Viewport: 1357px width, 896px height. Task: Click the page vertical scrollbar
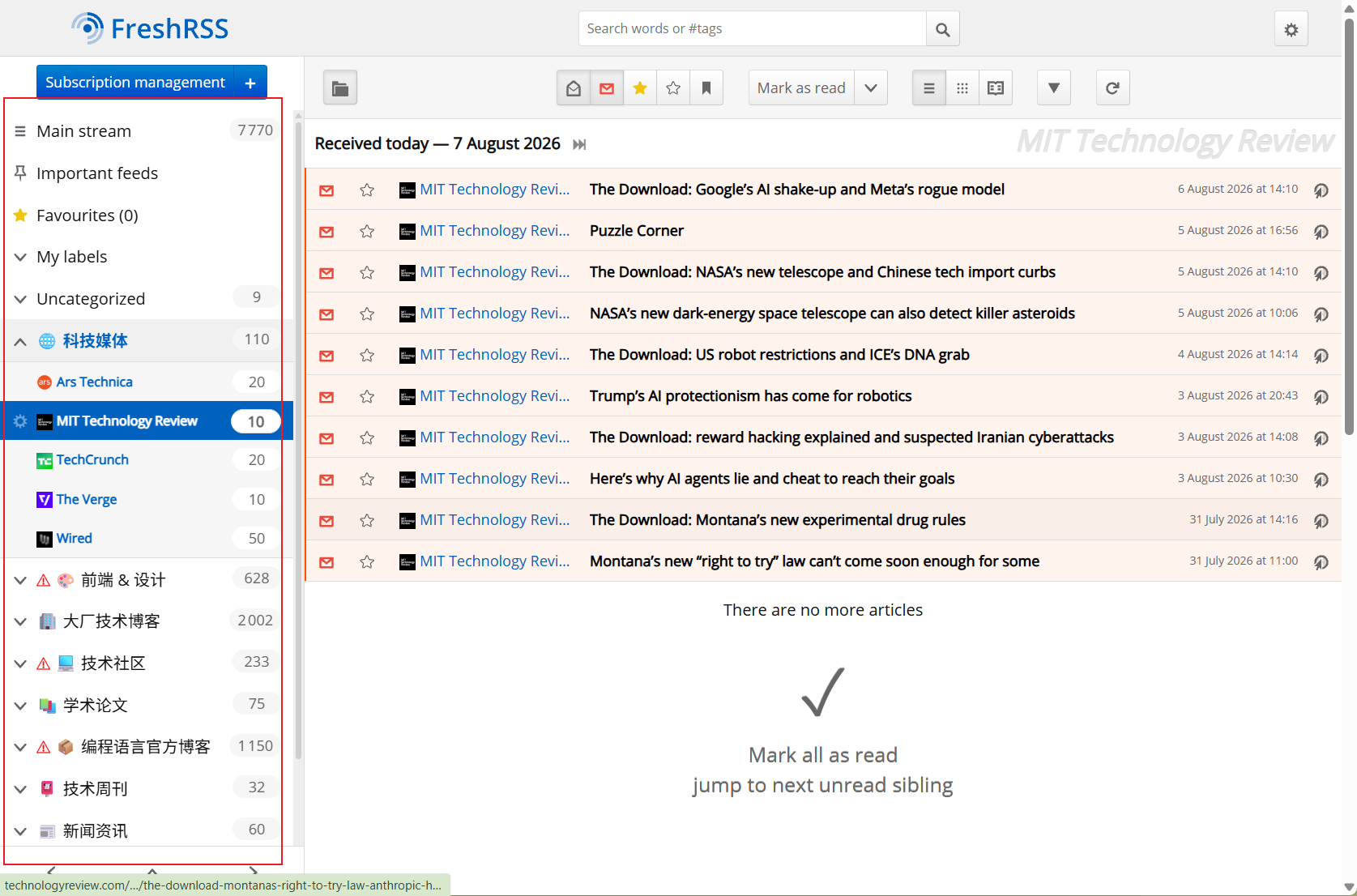tap(1349, 227)
